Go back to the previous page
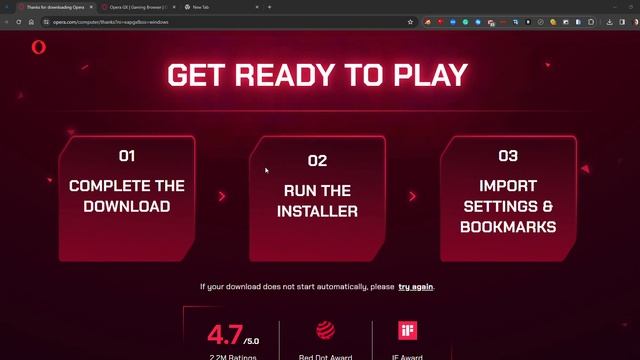 coord(7,22)
